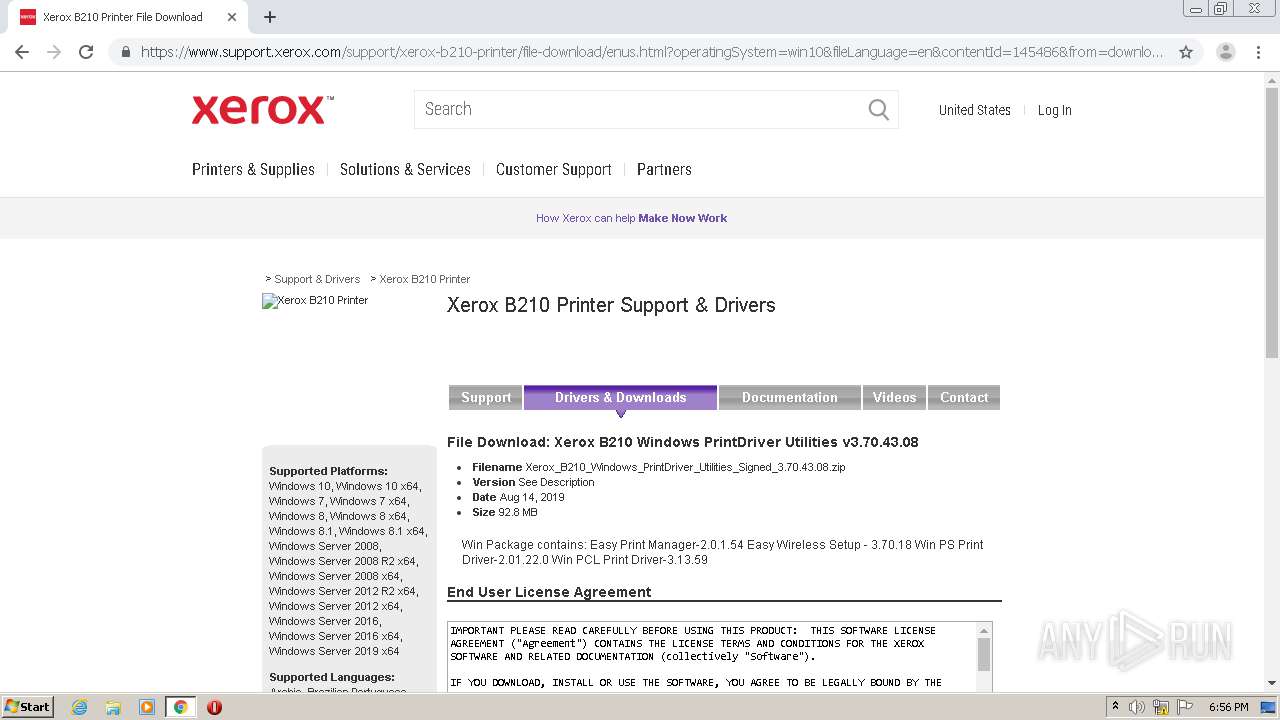Image resolution: width=1280 pixels, height=720 pixels.
Task: Close the Xerox B210 browser tab
Action: click(232, 17)
